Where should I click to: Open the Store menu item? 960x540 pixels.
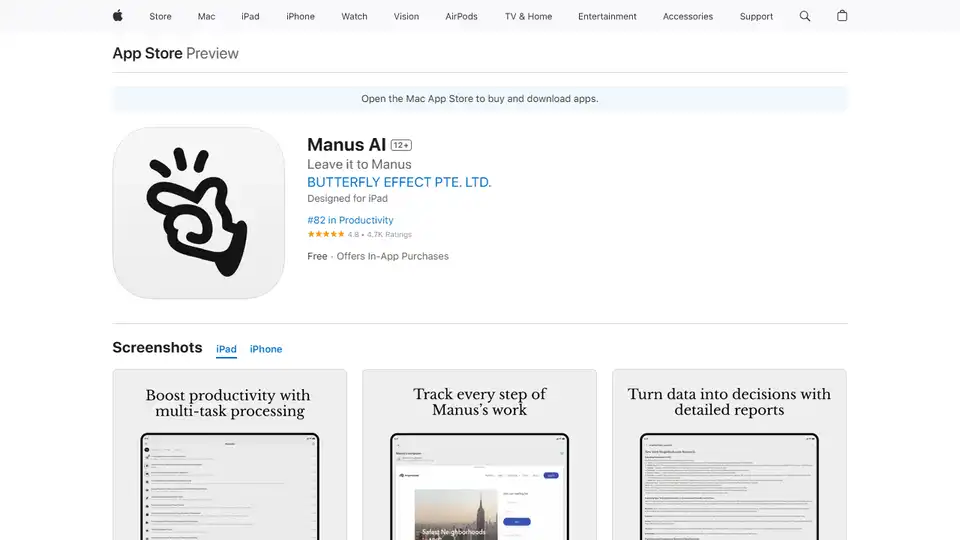coord(160,17)
